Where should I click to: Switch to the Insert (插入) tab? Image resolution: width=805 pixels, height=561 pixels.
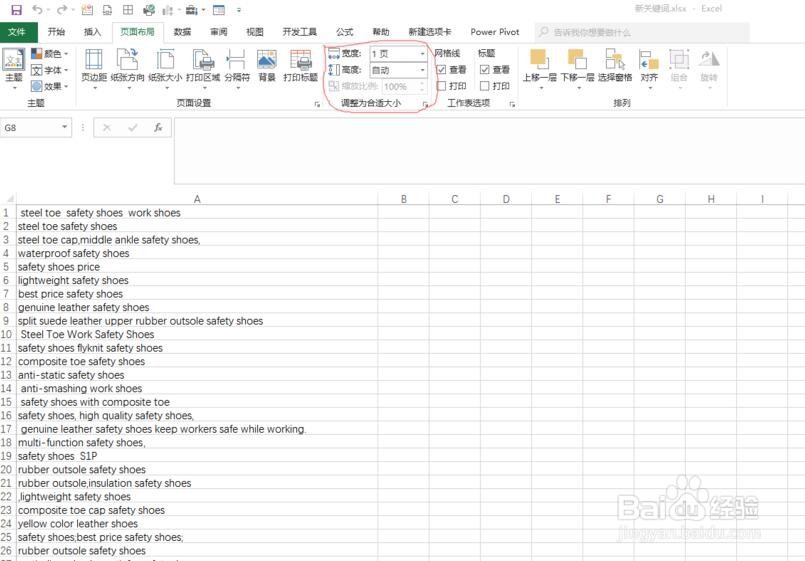92,32
